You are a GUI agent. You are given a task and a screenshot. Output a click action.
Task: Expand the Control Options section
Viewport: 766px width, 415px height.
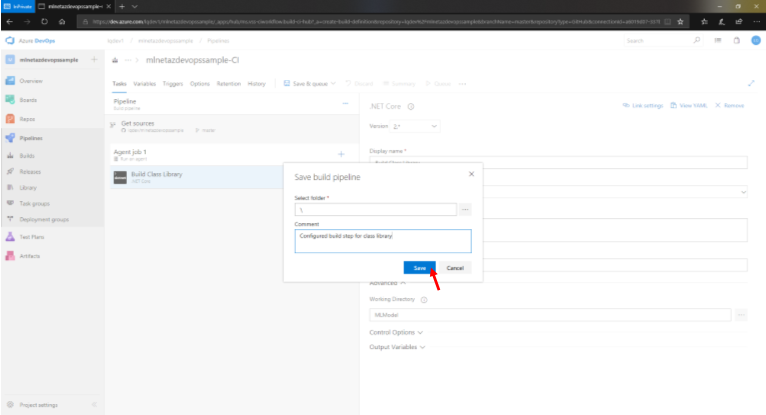pos(396,331)
